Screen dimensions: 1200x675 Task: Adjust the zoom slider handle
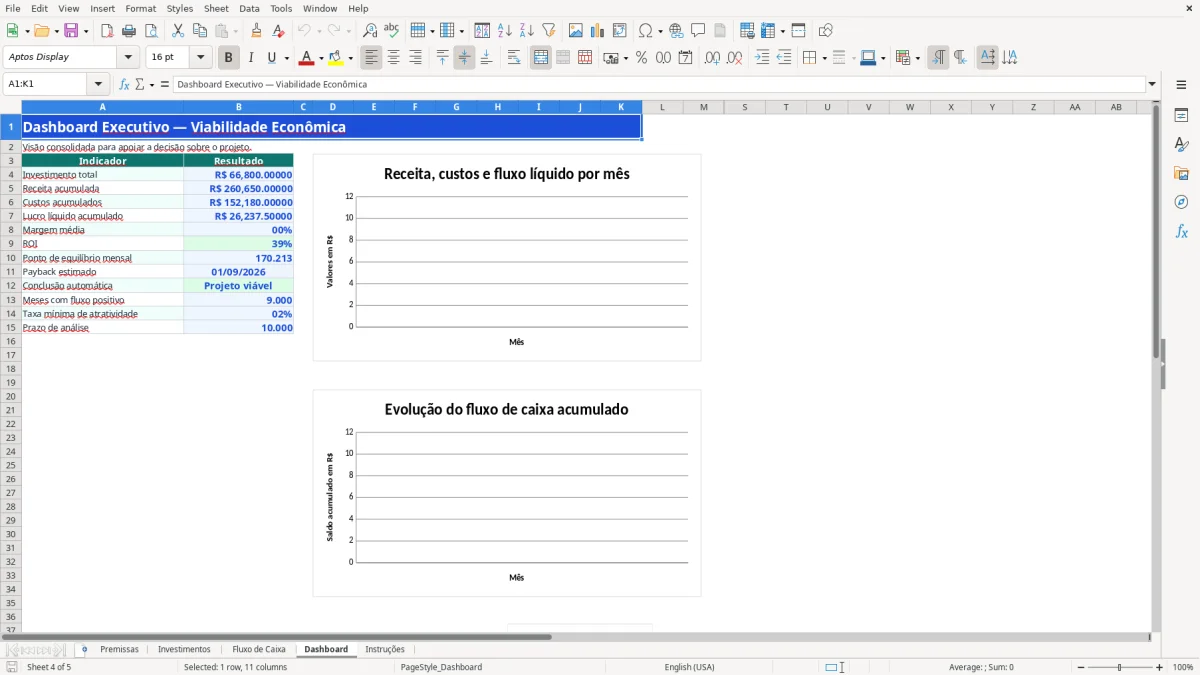pyautogui.click(x=1119, y=667)
